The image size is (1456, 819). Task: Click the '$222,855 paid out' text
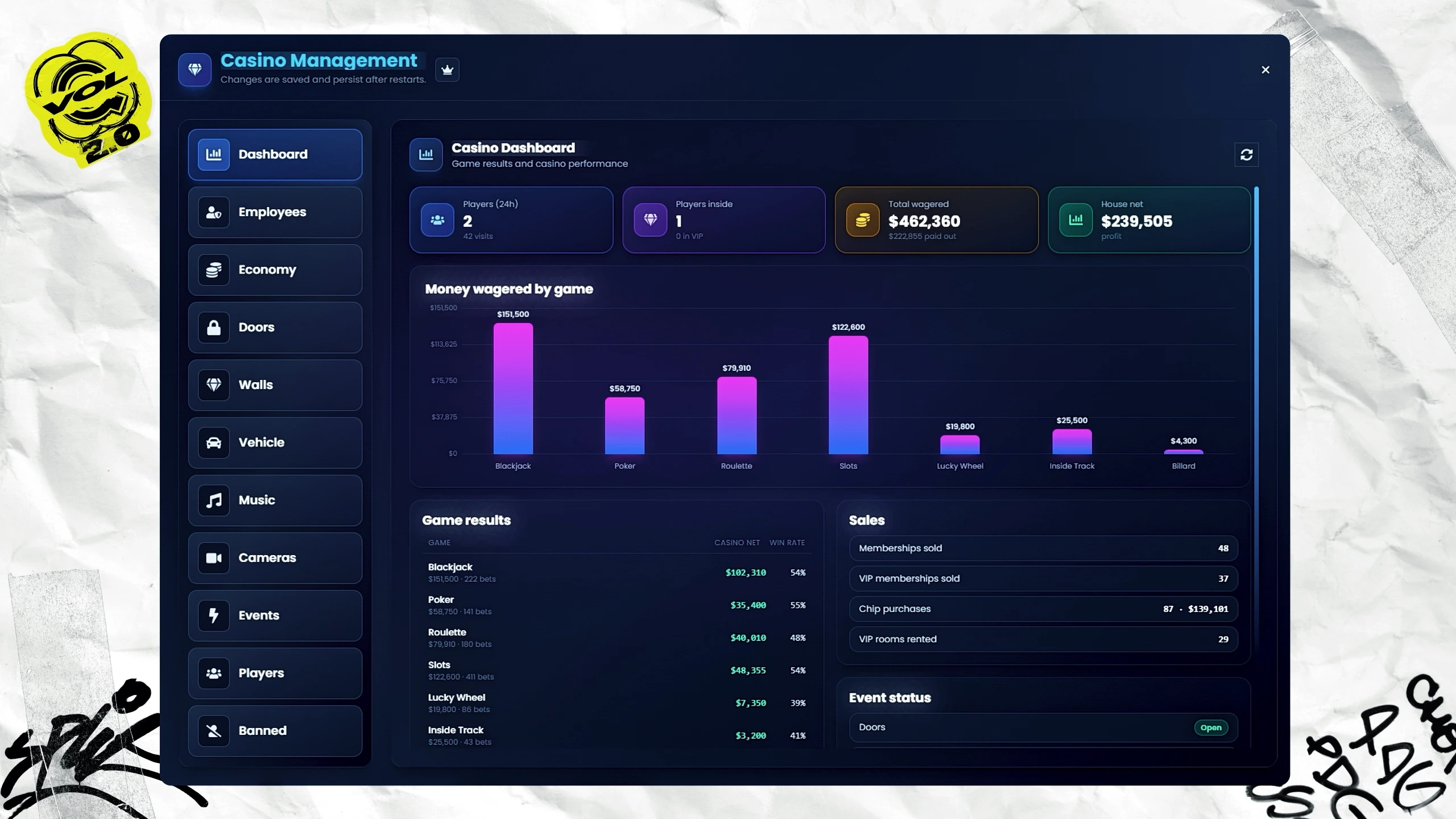point(922,236)
